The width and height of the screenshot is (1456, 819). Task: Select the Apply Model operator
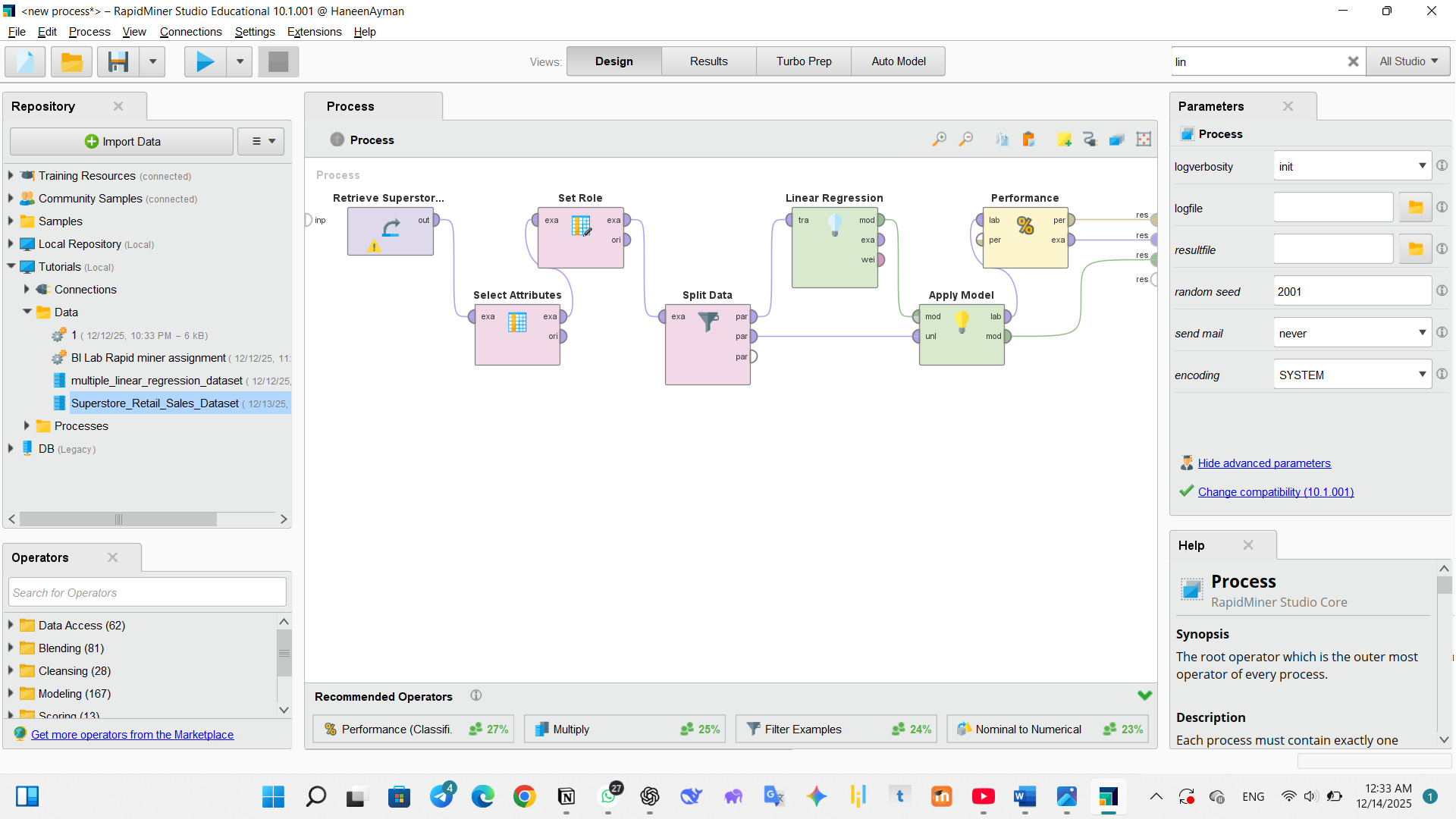point(962,334)
